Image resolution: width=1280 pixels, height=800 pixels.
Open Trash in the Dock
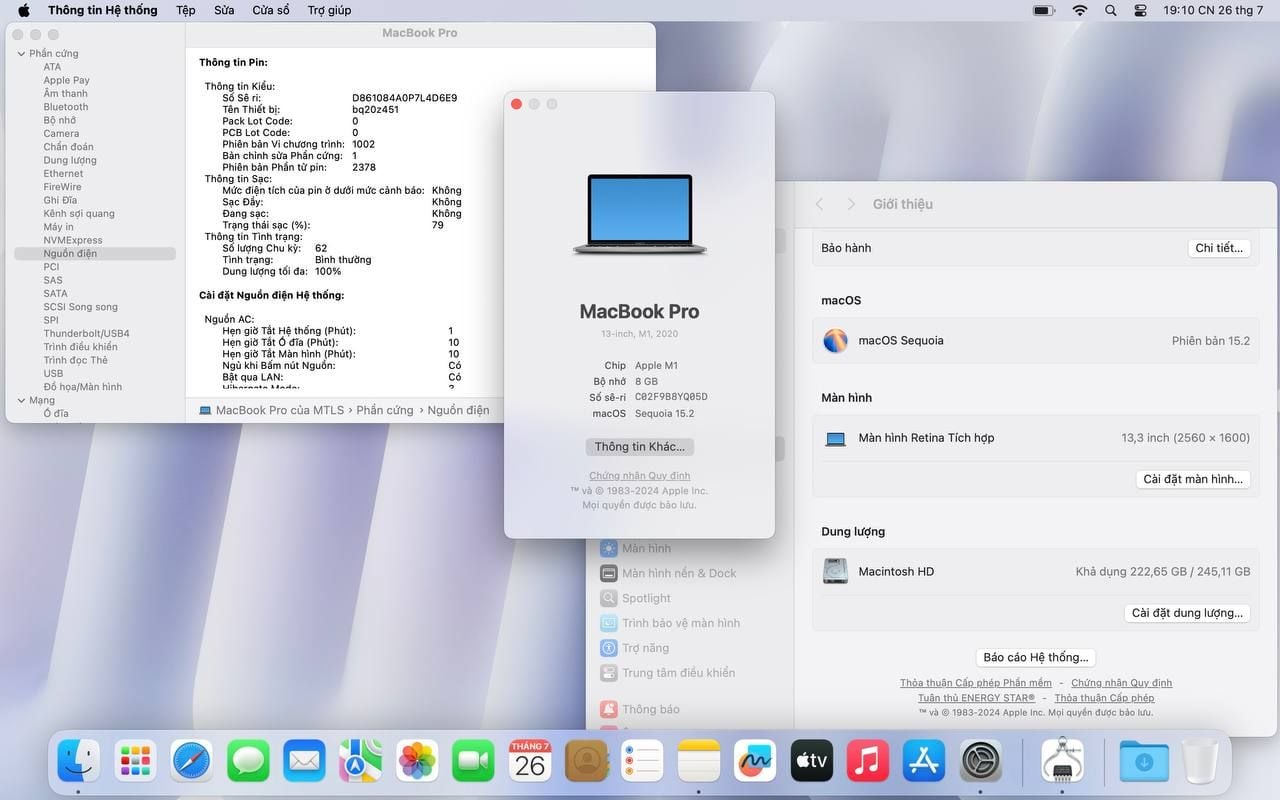coord(1200,762)
